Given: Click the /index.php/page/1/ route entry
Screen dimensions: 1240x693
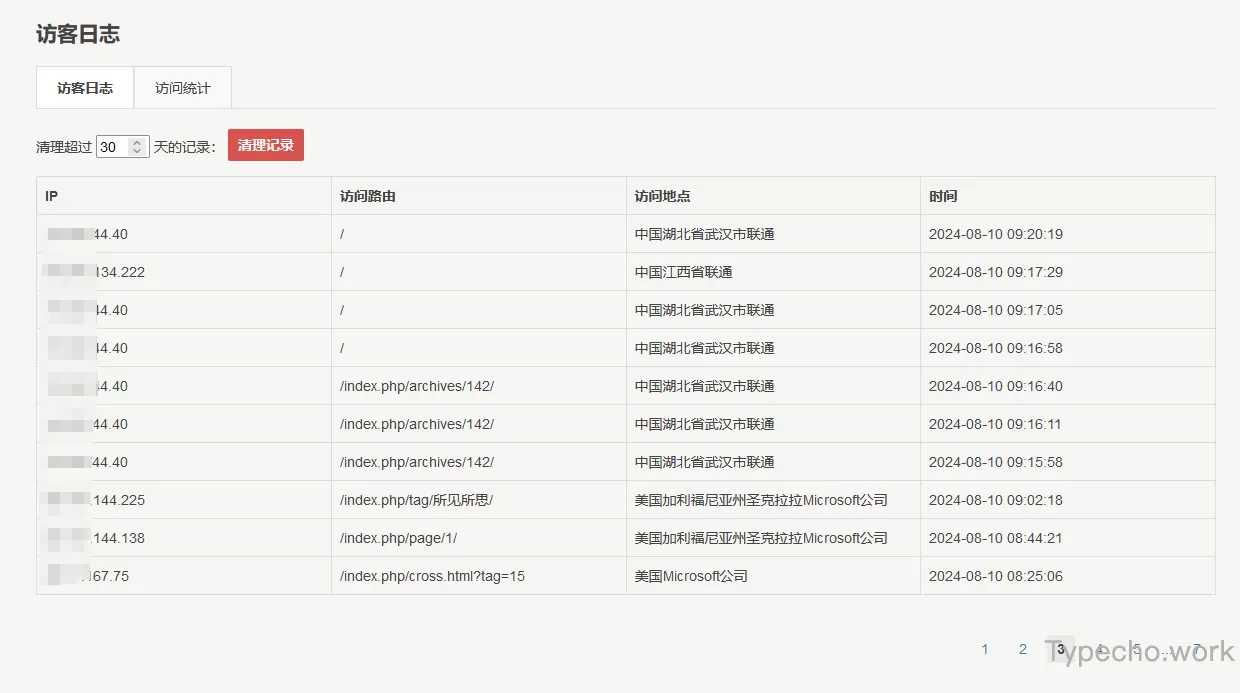Looking at the screenshot, I should tap(398, 538).
